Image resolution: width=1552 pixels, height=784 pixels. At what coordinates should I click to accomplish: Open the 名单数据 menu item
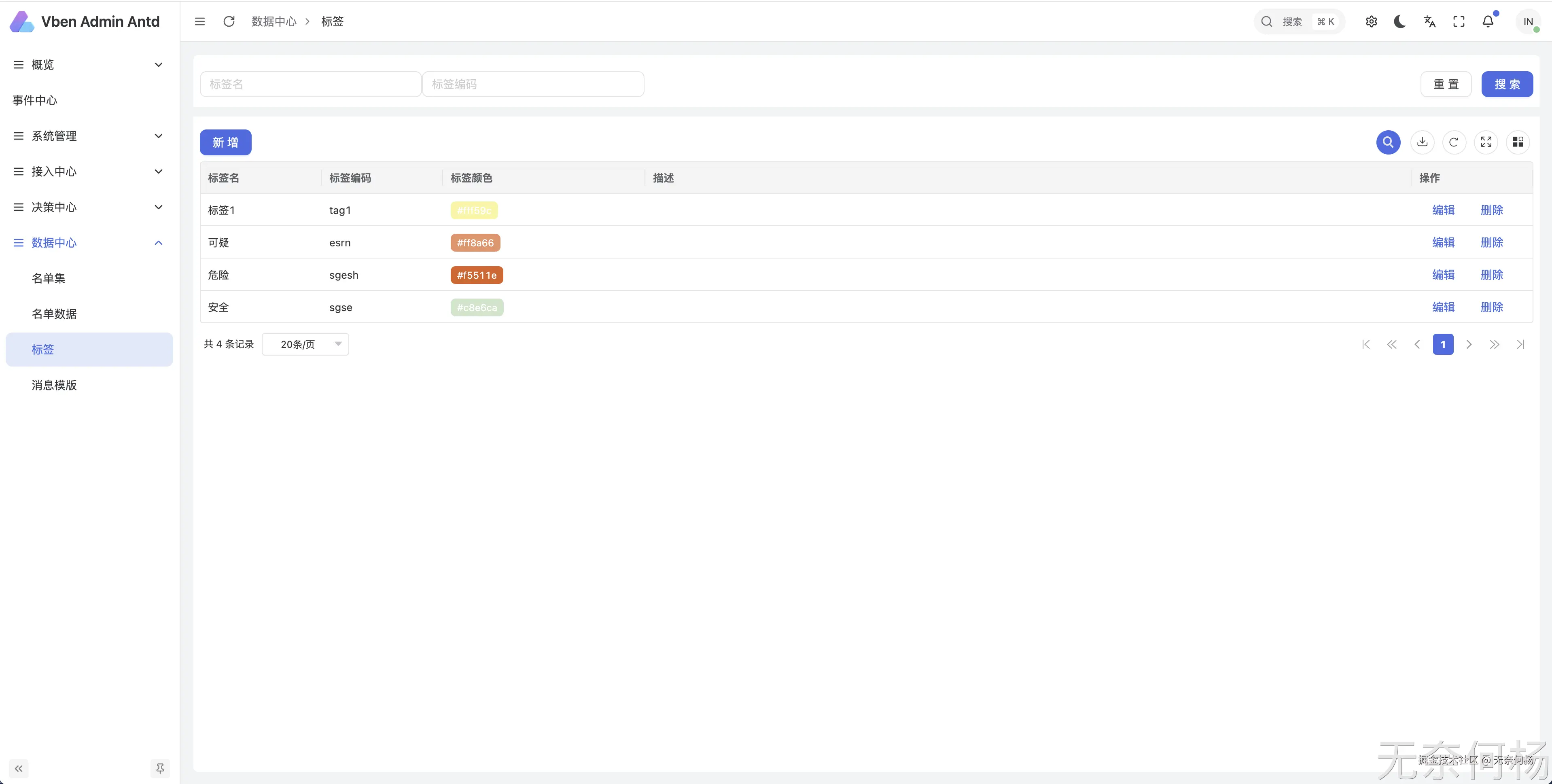pos(54,314)
